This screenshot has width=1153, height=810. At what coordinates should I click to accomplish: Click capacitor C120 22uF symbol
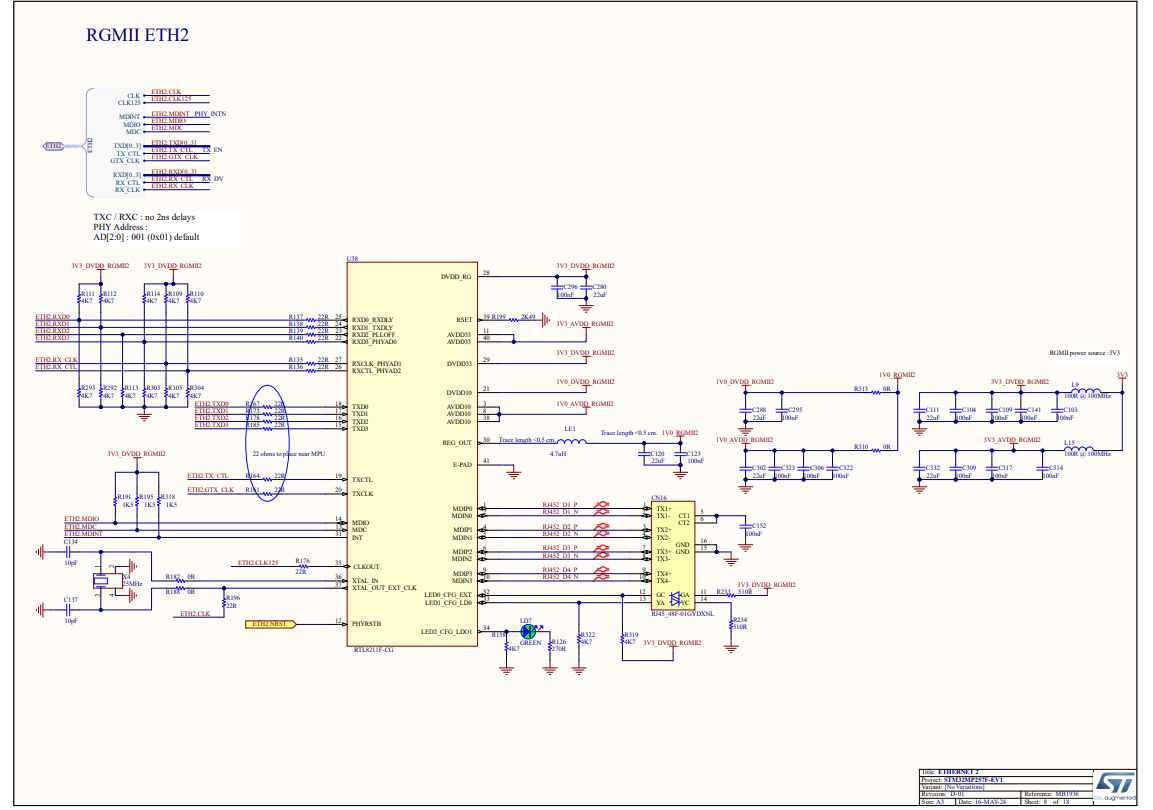point(644,454)
